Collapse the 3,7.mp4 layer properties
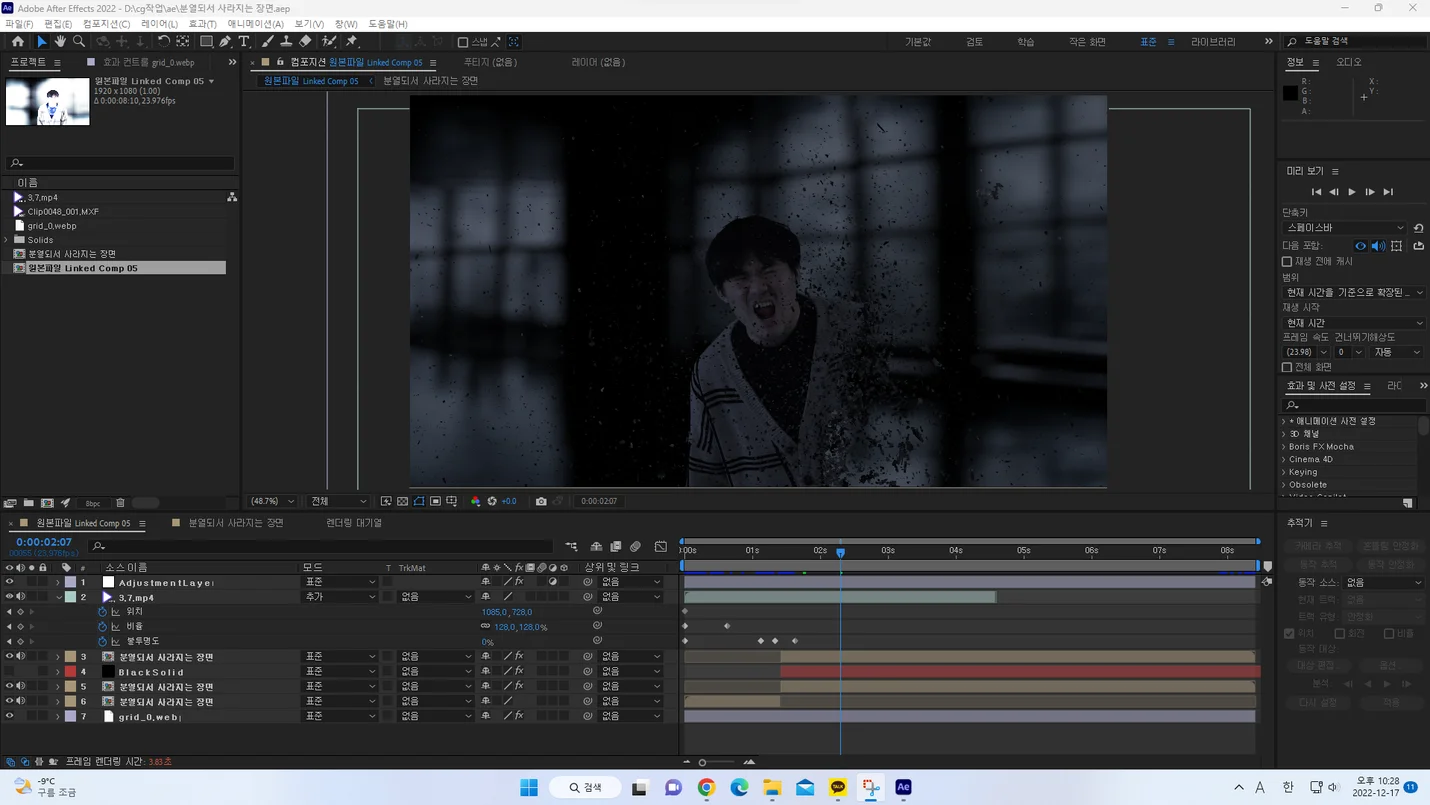This screenshot has width=1430, height=805. 58,597
